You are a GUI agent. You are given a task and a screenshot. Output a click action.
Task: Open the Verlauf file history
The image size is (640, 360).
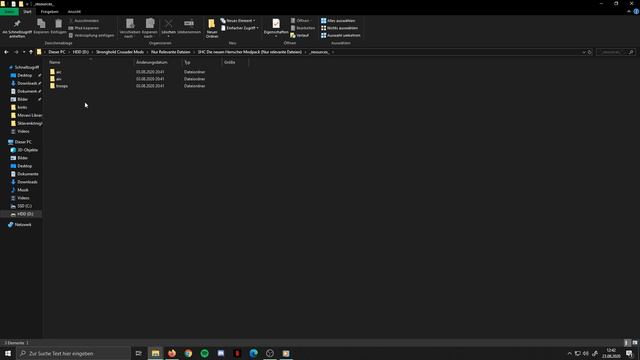(x=300, y=35)
